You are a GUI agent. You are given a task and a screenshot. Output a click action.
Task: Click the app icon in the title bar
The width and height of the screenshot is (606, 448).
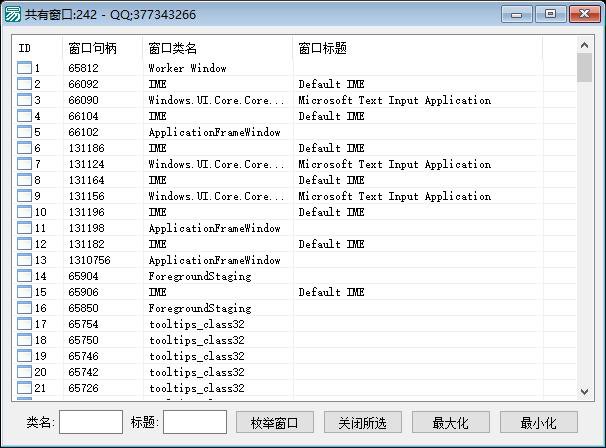click(x=13, y=14)
